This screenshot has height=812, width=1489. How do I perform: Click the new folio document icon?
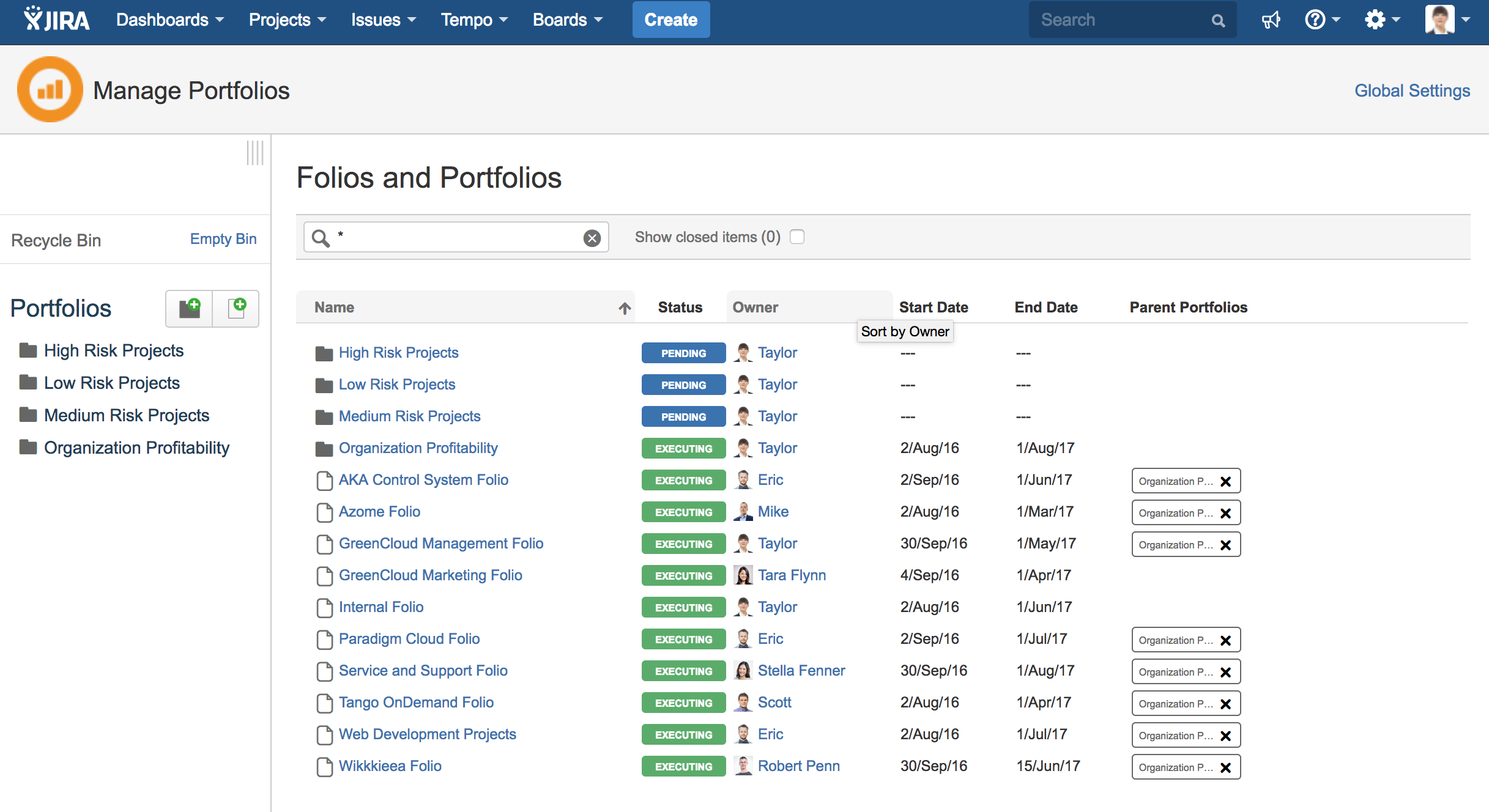point(236,308)
